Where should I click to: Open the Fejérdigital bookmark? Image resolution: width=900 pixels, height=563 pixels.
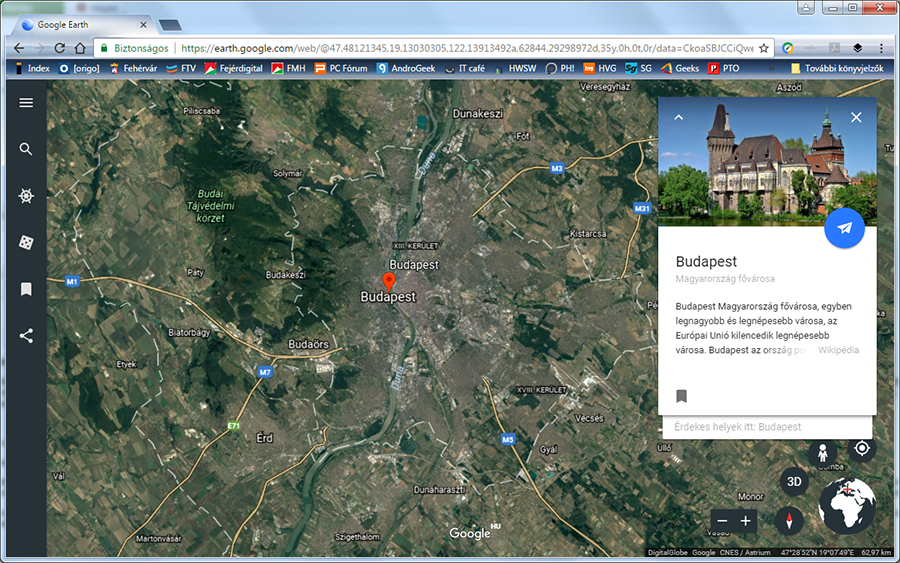point(234,68)
